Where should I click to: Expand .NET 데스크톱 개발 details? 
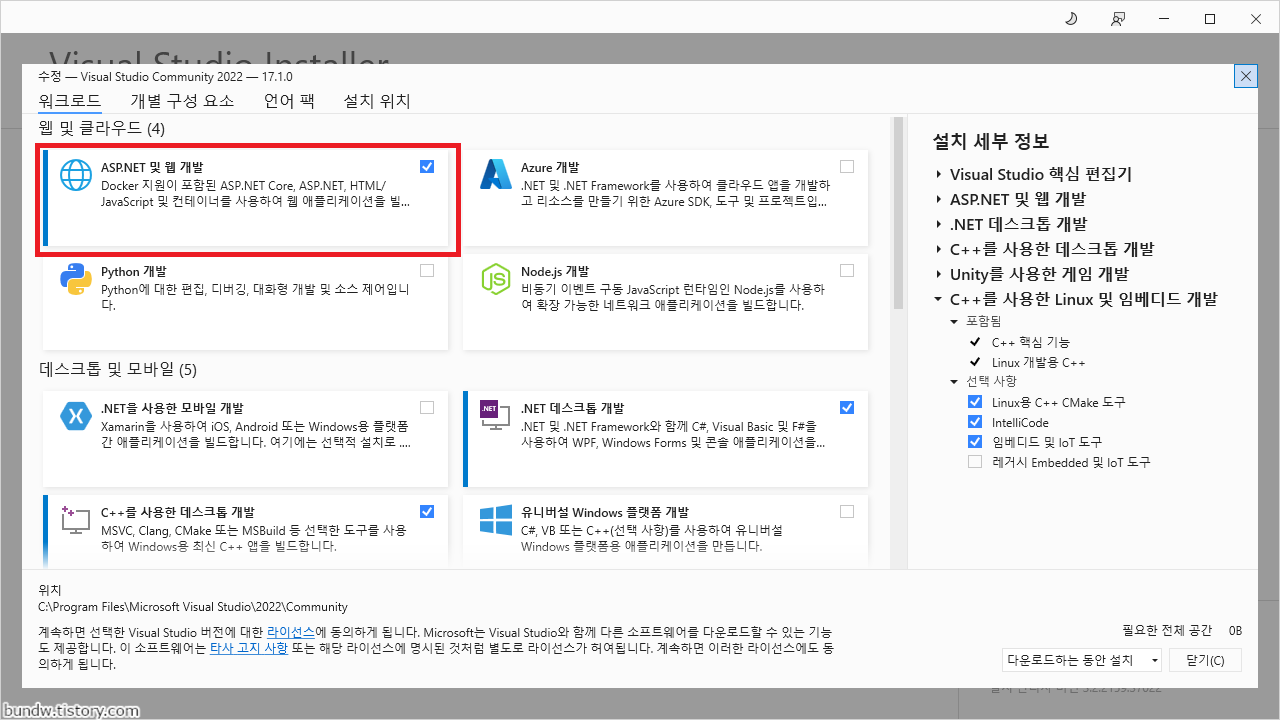pos(939,224)
